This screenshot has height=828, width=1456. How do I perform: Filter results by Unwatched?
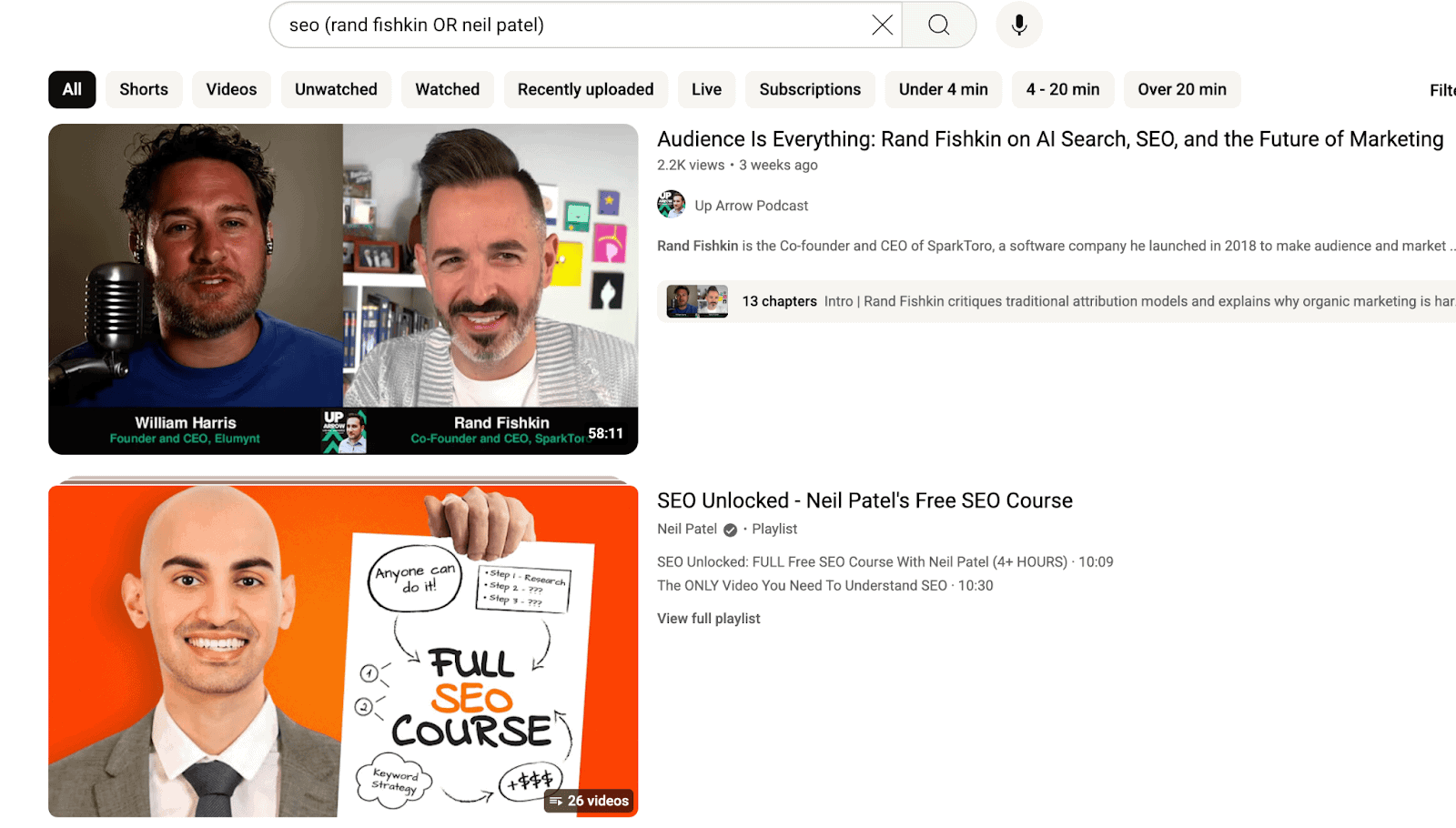(x=336, y=89)
